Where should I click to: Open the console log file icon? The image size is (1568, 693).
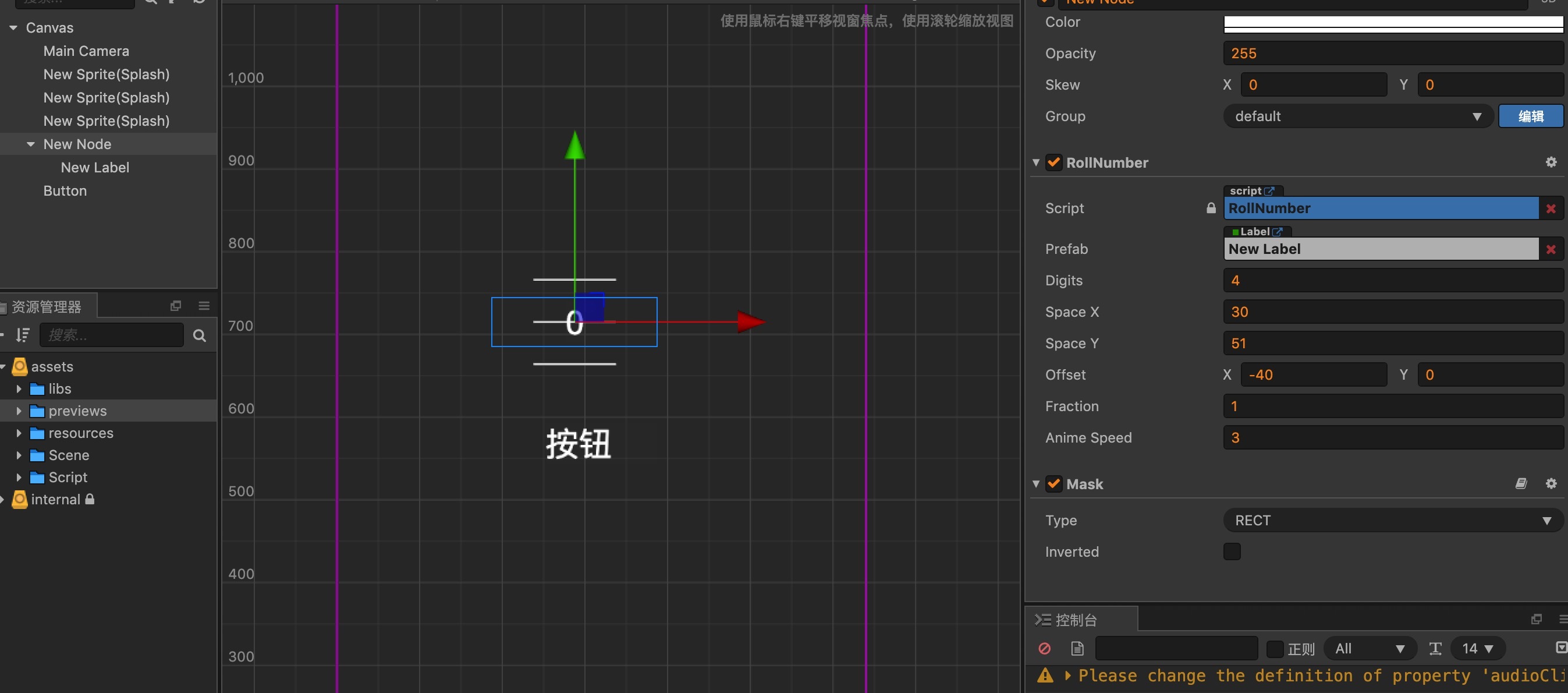coord(1077,649)
